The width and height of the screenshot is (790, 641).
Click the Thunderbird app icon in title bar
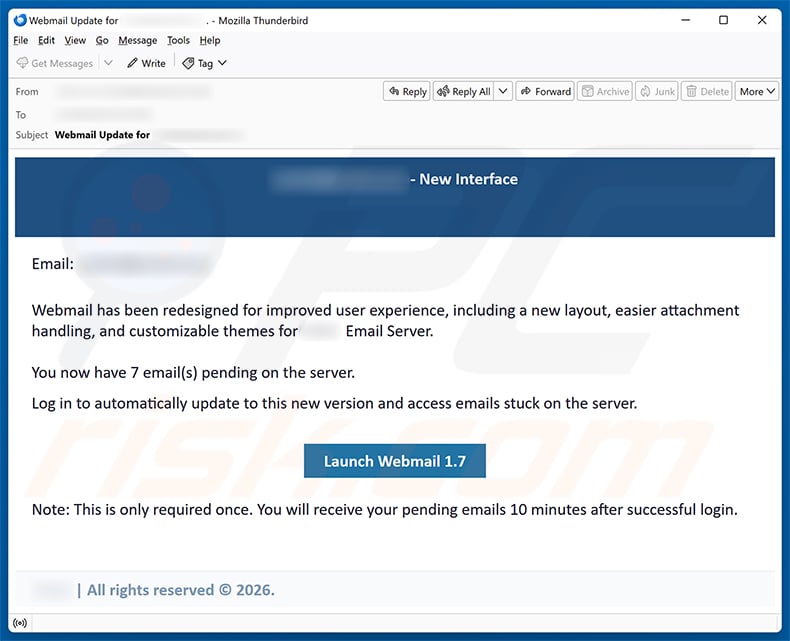click(20, 20)
